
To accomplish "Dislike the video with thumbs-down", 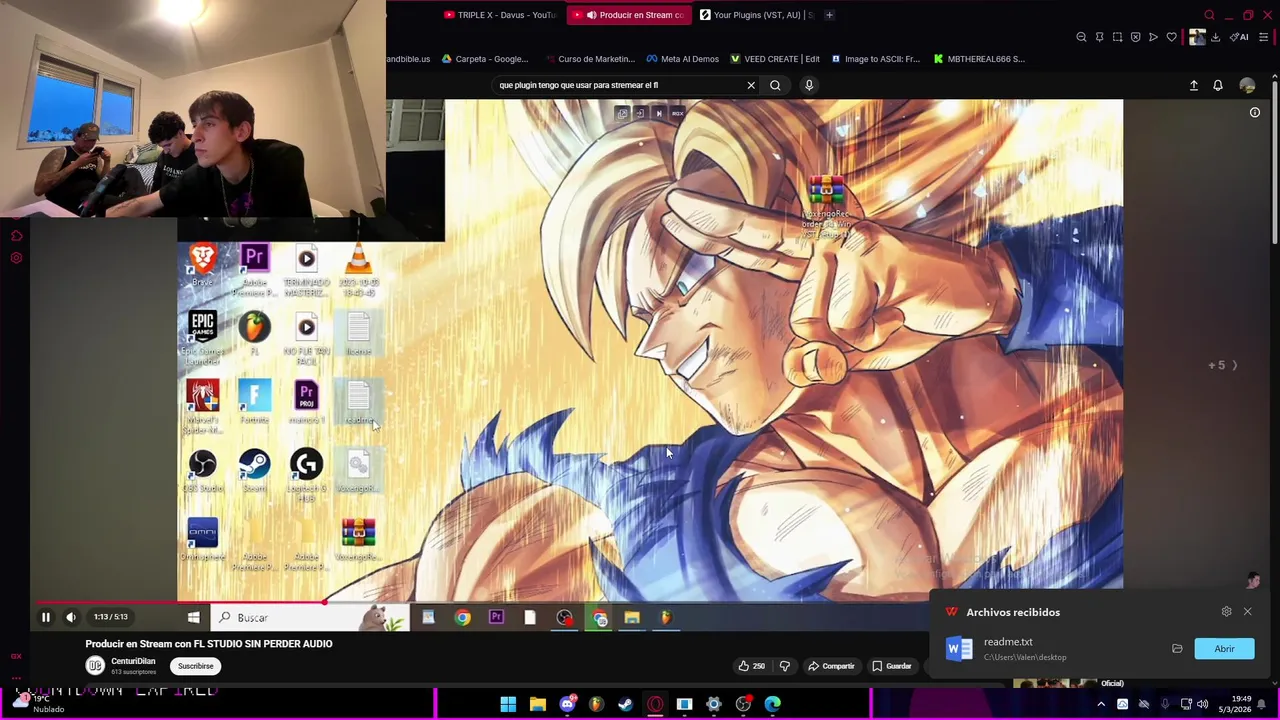I will 784,666.
